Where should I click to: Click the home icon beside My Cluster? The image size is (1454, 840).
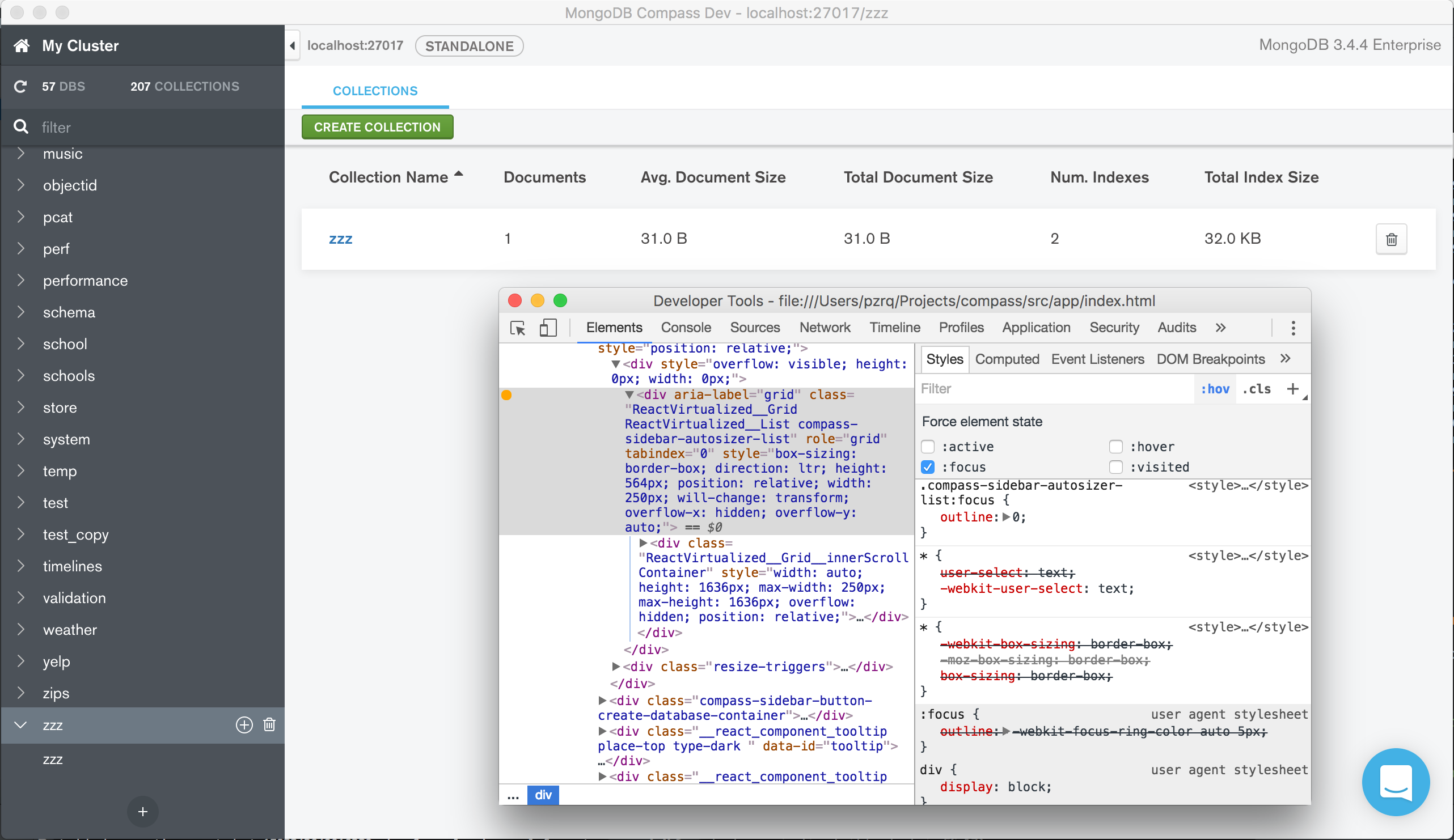(x=22, y=45)
